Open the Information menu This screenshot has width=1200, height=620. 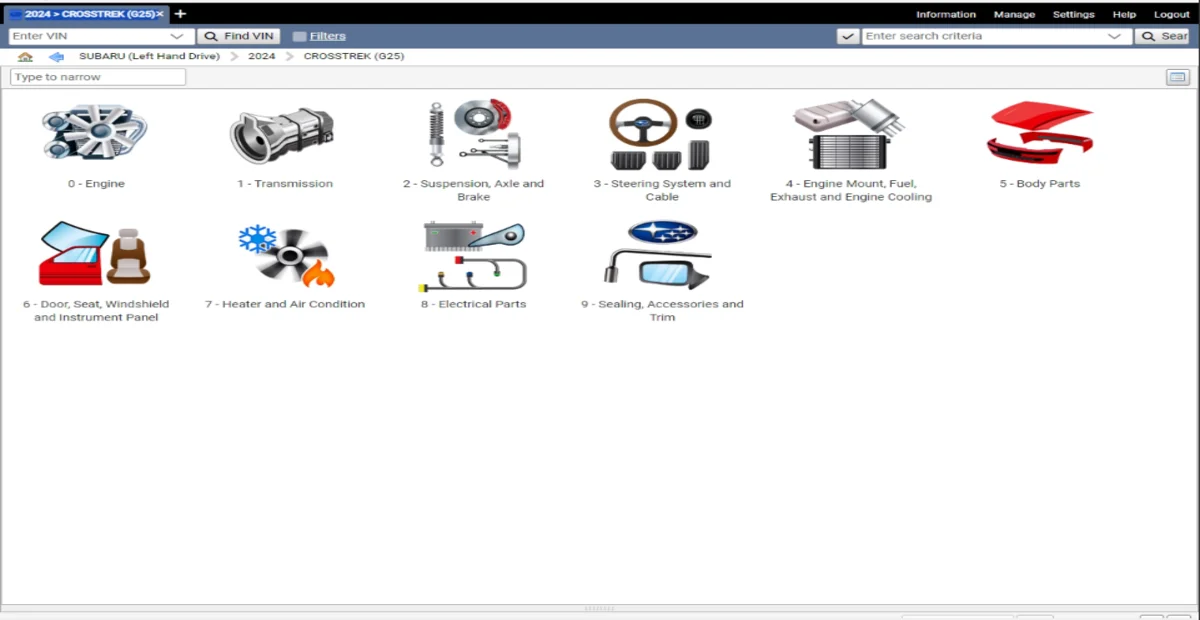point(946,14)
